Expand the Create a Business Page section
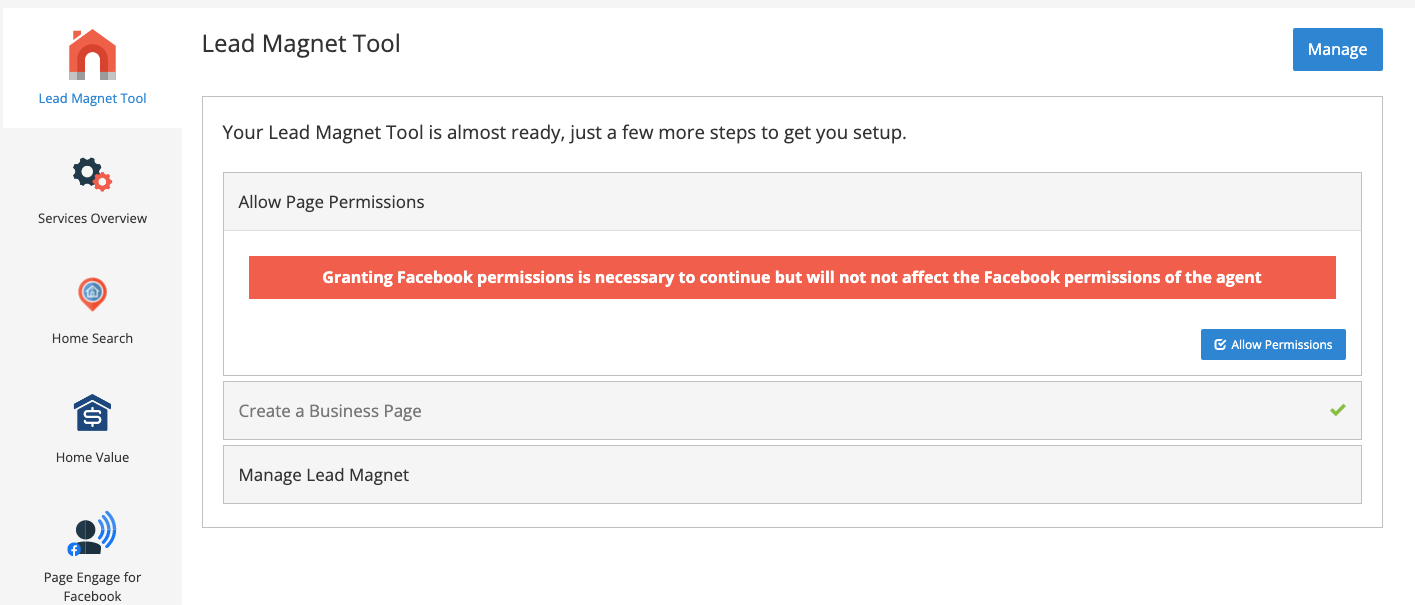 coord(792,411)
